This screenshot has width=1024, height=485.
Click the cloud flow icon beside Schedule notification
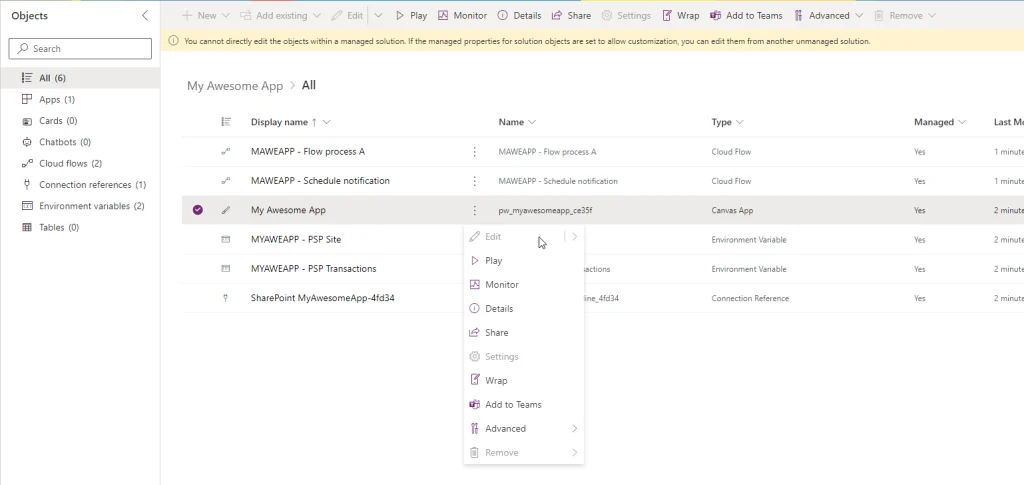226,181
